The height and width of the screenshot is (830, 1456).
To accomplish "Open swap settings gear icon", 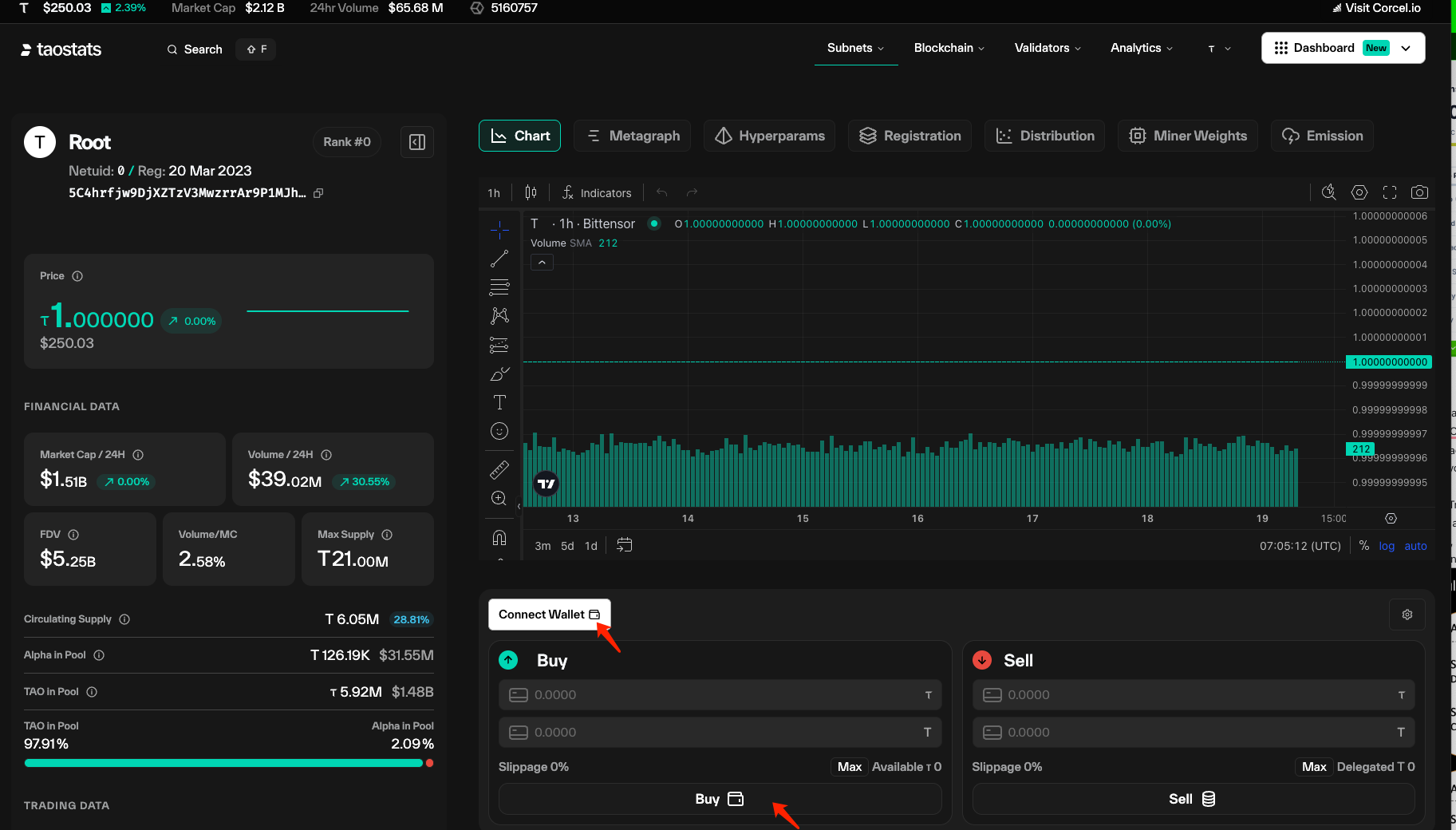I will pyautogui.click(x=1407, y=615).
